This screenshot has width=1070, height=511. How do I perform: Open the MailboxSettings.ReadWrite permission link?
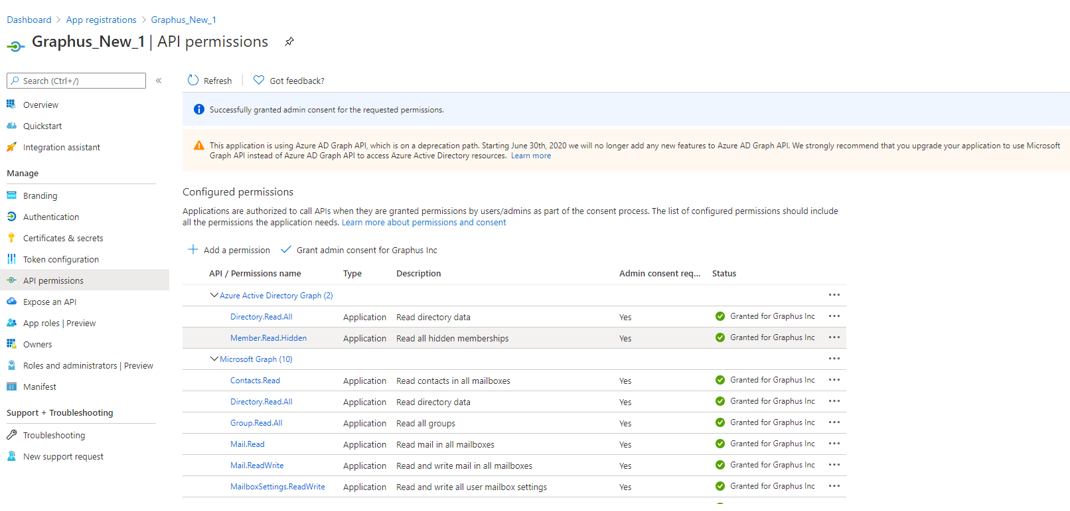(278, 486)
